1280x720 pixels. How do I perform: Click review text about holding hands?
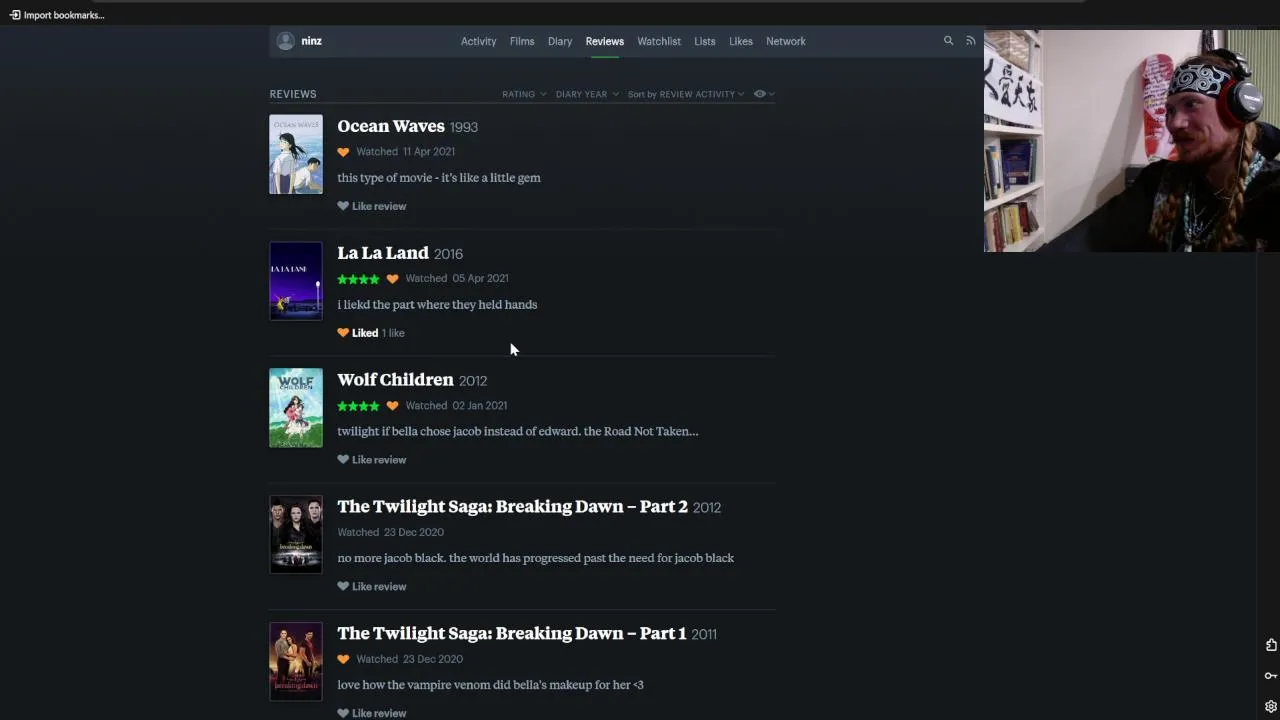437,305
